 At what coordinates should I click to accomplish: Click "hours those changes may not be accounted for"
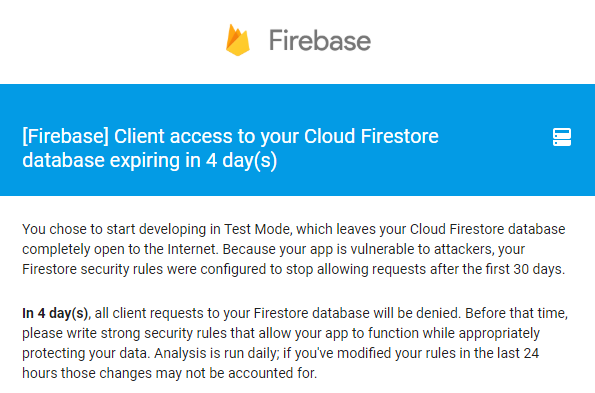click(x=169, y=373)
